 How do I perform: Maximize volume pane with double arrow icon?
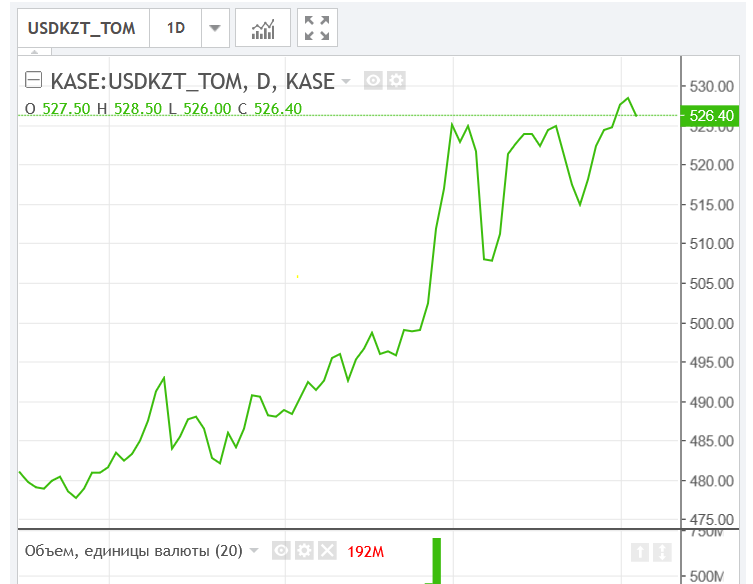[x=662, y=552]
